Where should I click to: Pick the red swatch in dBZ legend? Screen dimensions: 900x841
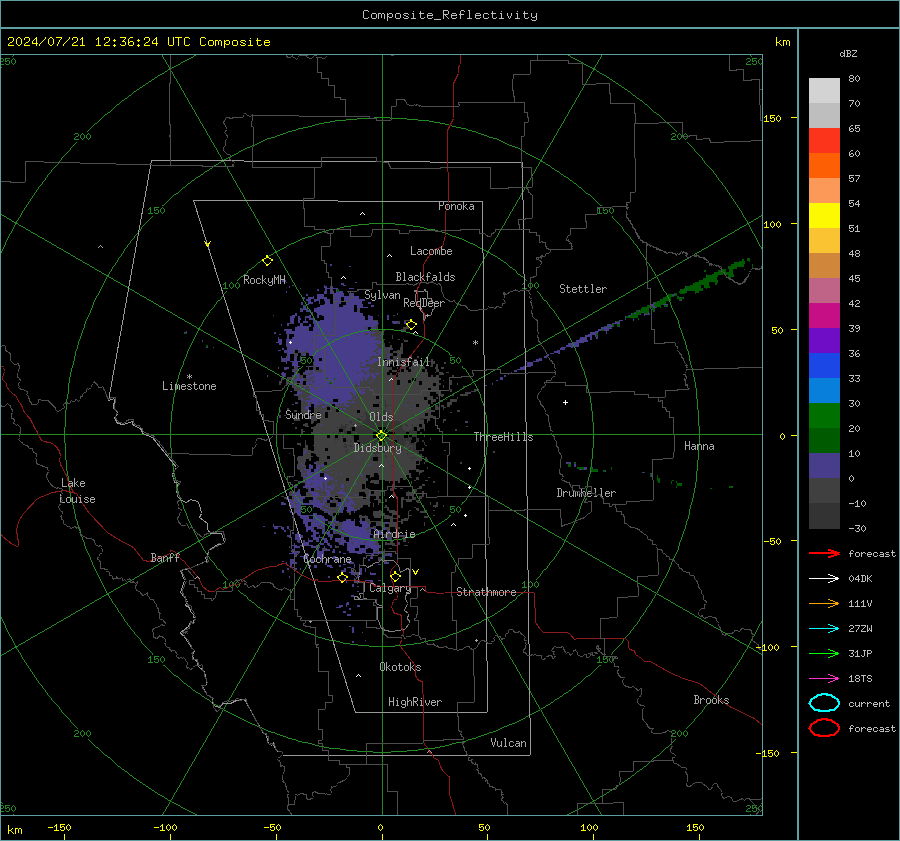(x=824, y=141)
